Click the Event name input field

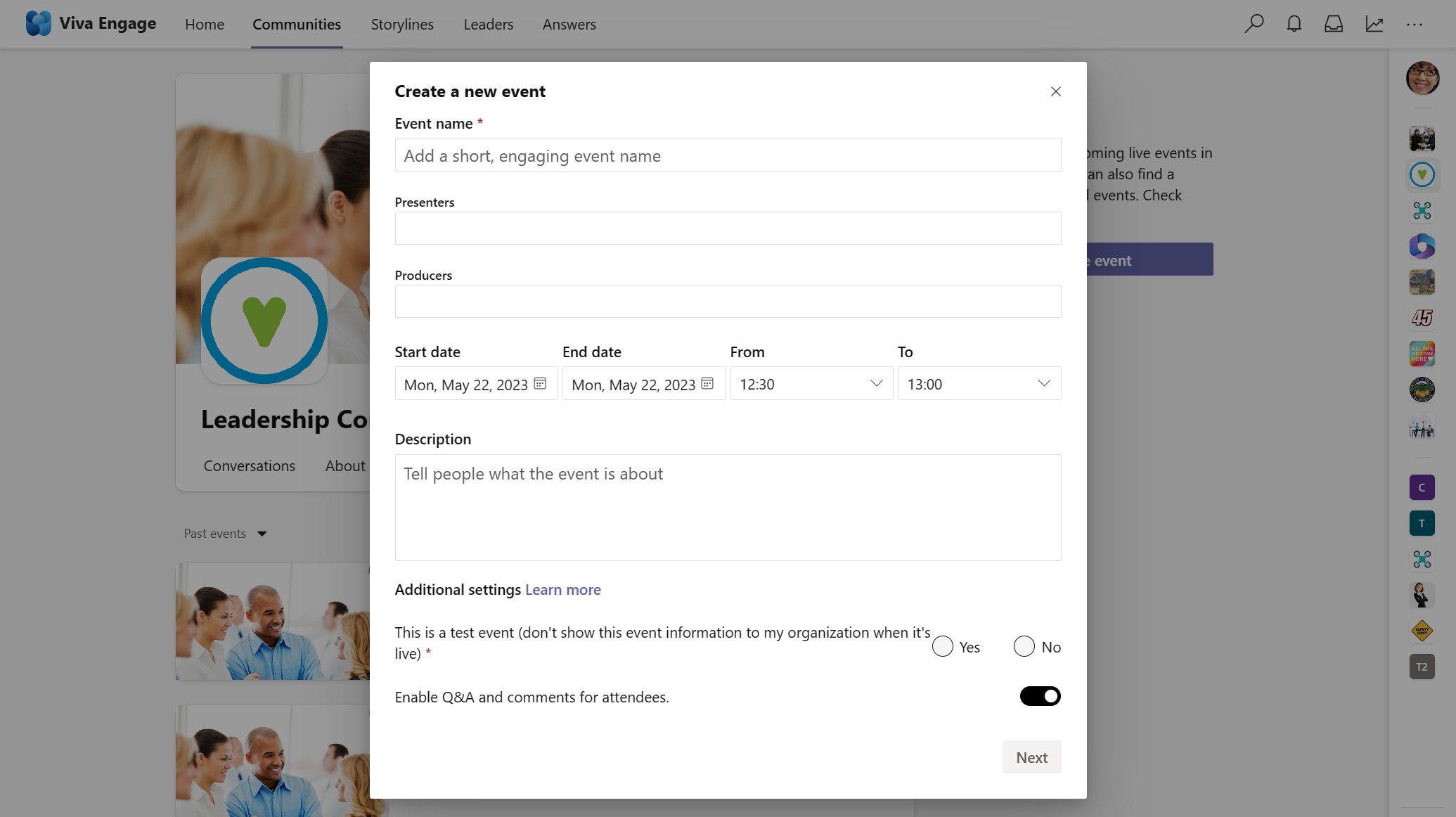(728, 155)
